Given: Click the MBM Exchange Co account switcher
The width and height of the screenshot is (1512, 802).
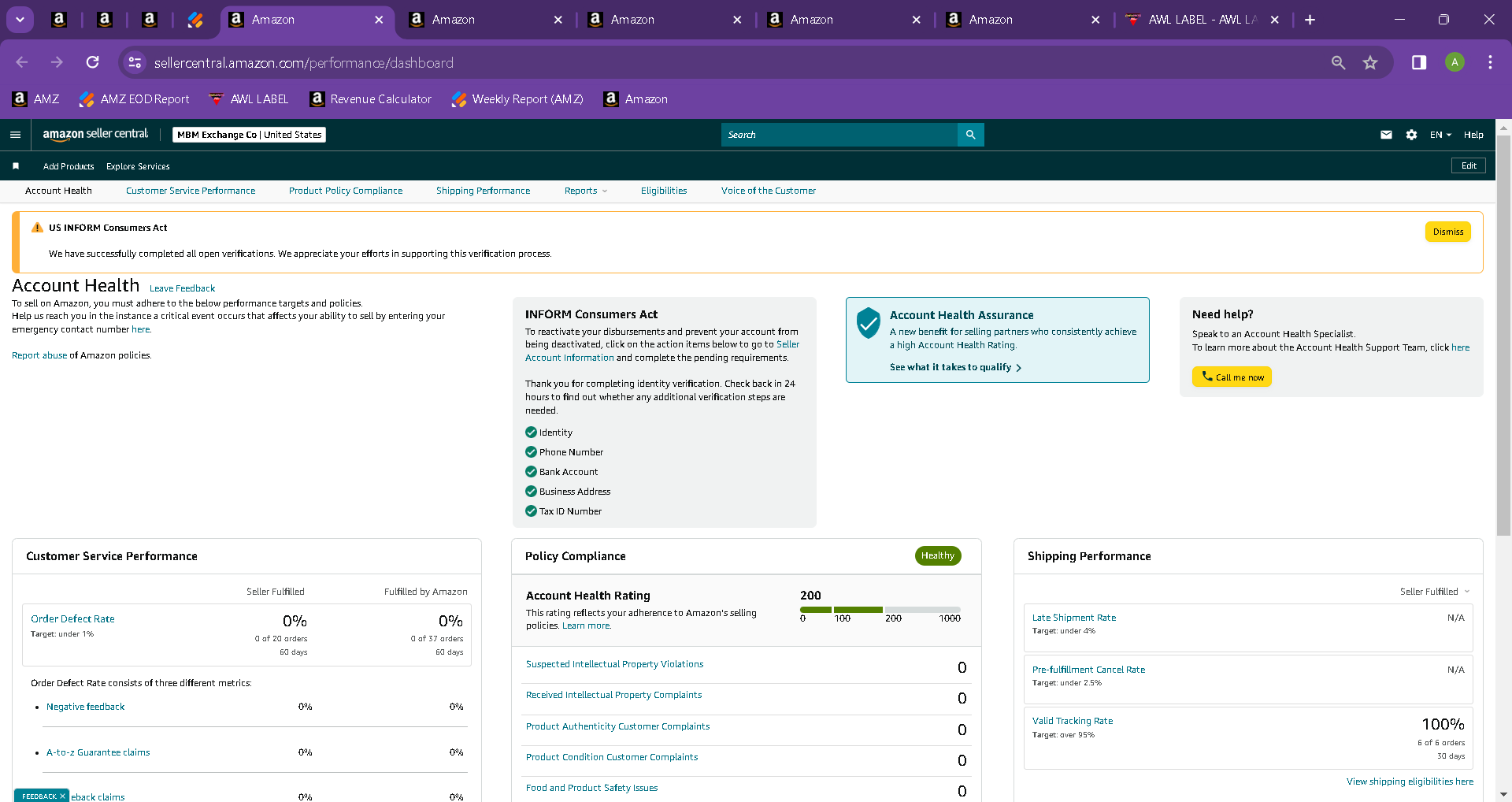Looking at the screenshot, I should 249,135.
